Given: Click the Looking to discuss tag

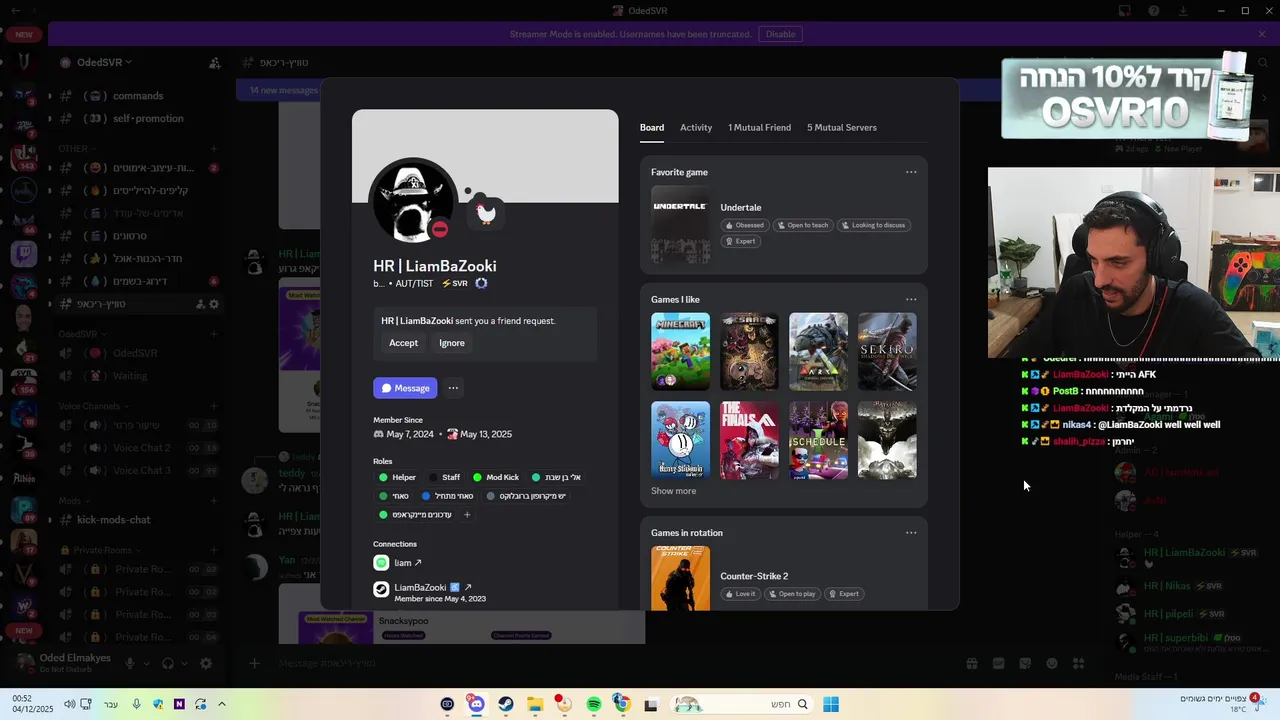Looking at the screenshot, I should point(874,225).
